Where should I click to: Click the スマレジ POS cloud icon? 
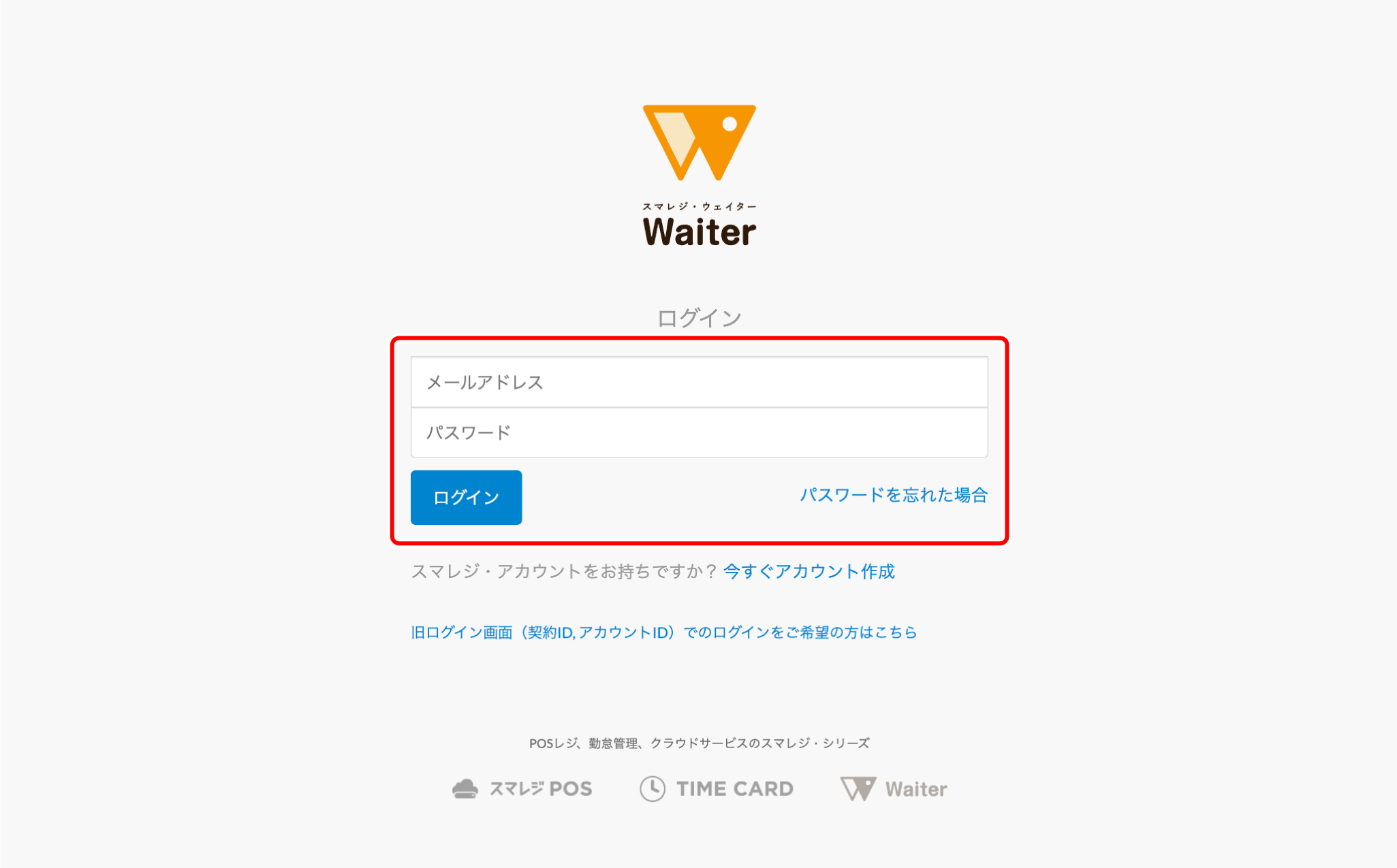(465, 788)
